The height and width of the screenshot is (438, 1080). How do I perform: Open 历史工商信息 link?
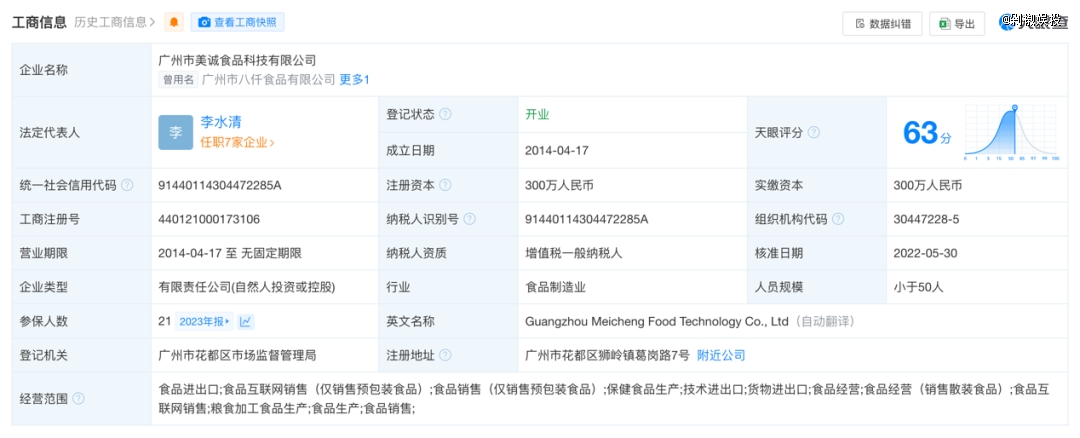114,22
